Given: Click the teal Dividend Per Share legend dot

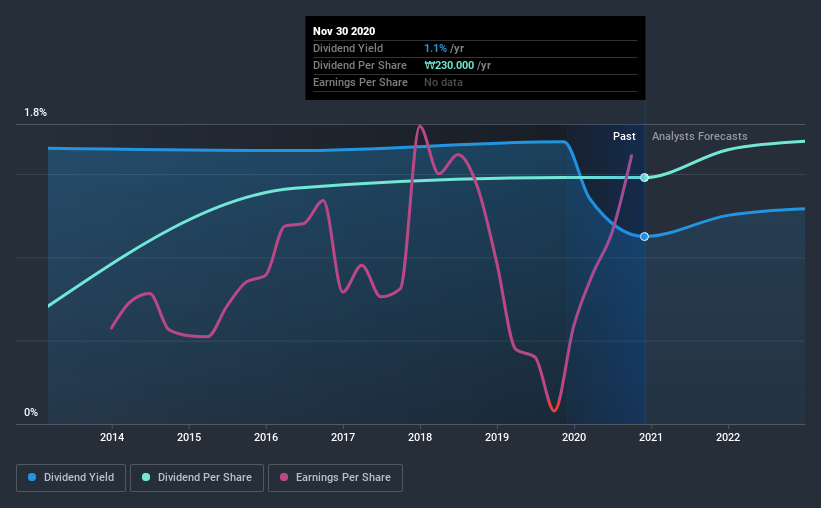Looking at the screenshot, I should [x=146, y=477].
